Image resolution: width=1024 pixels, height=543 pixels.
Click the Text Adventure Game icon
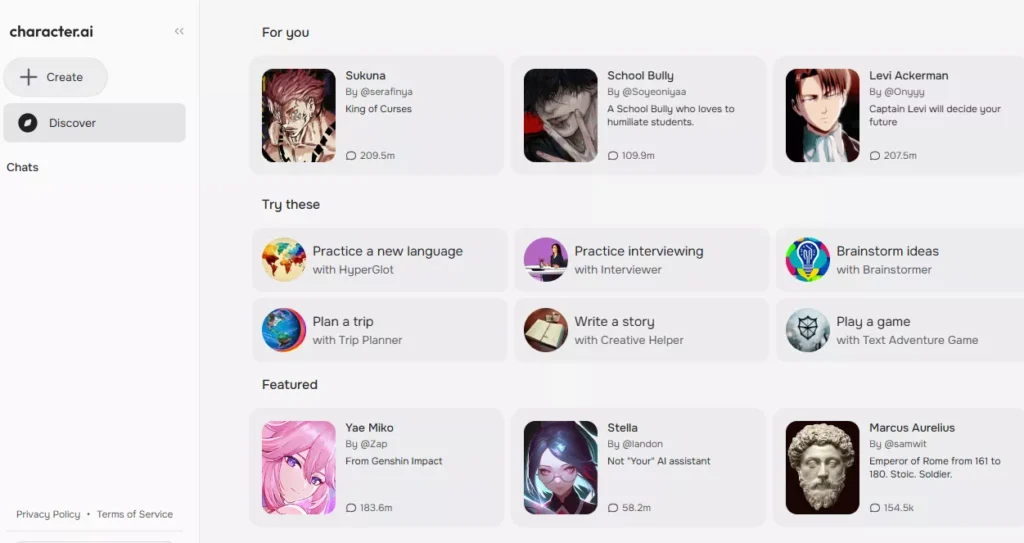click(808, 330)
